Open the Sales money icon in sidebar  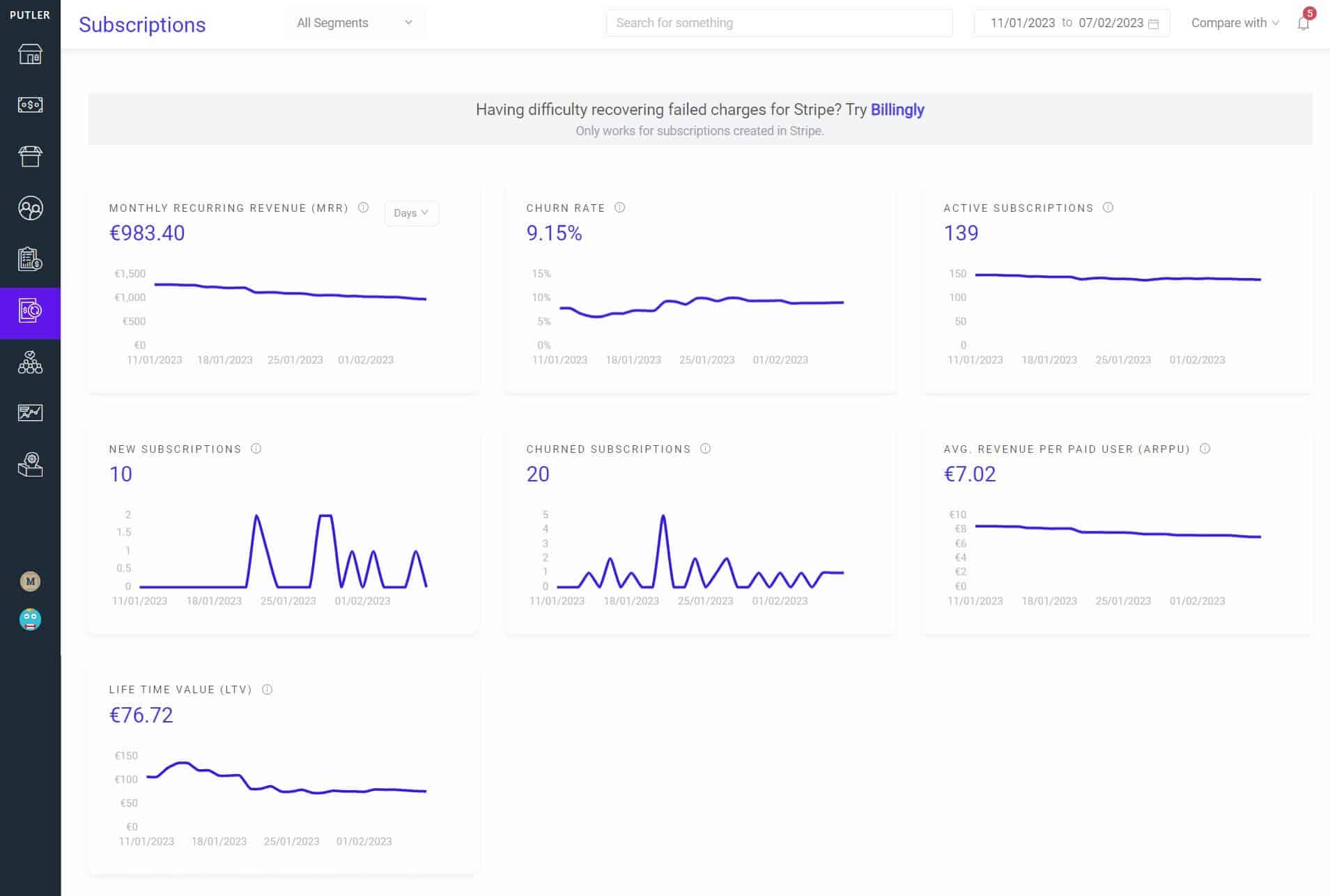(30, 105)
